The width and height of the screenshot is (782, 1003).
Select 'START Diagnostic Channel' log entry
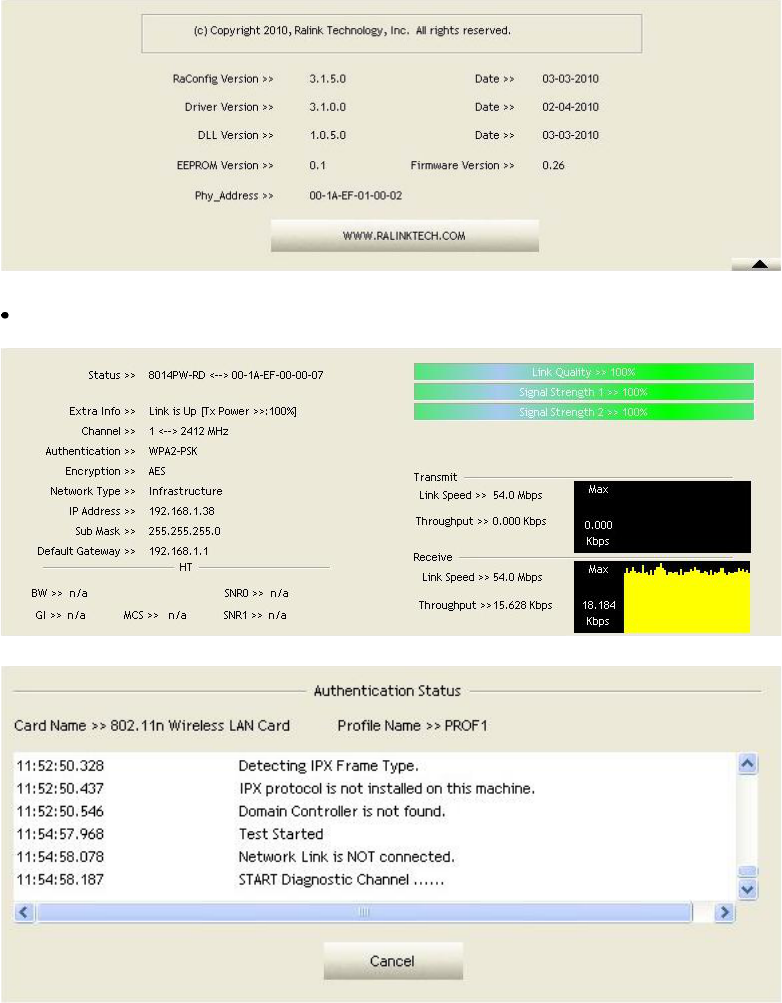341,880
